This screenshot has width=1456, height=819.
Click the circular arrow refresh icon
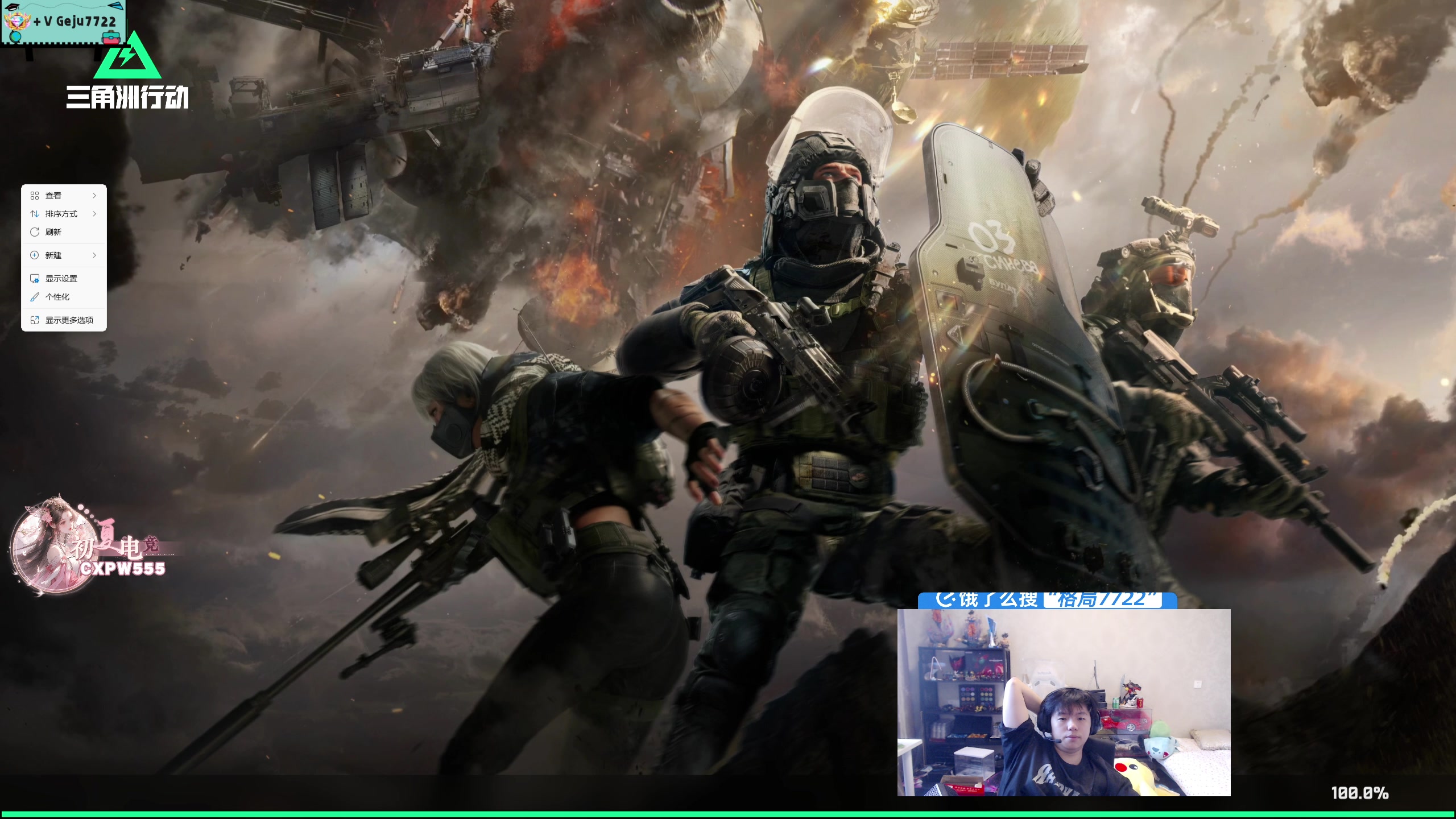35,232
